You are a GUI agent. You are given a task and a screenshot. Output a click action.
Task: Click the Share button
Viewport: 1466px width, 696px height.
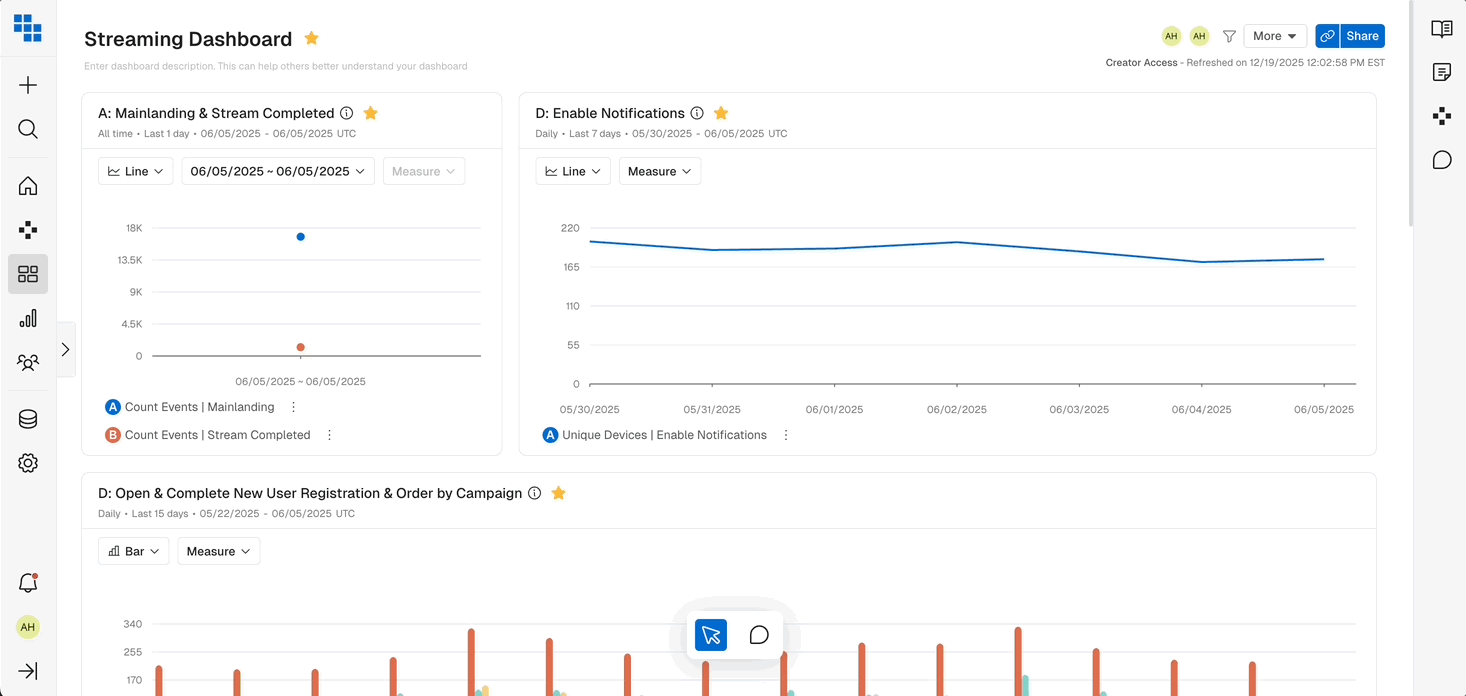[x=1362, y=36]
